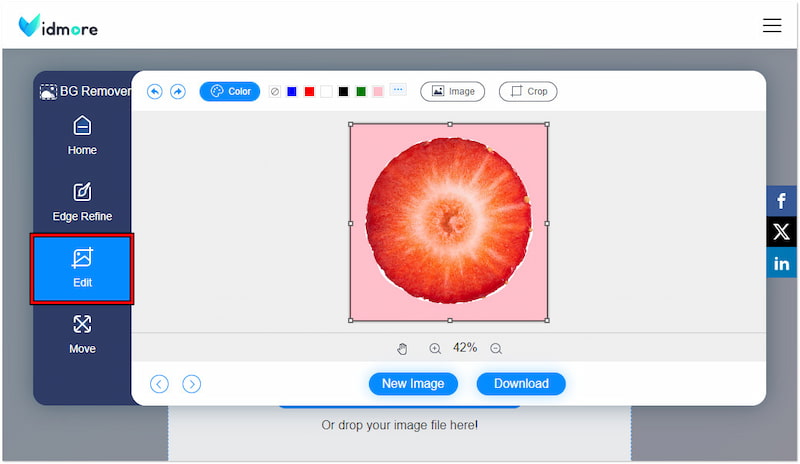Viewport: 800px width, 464px height.
Task: Choose the blue background color swatch
Action: [x=292, y=91]
